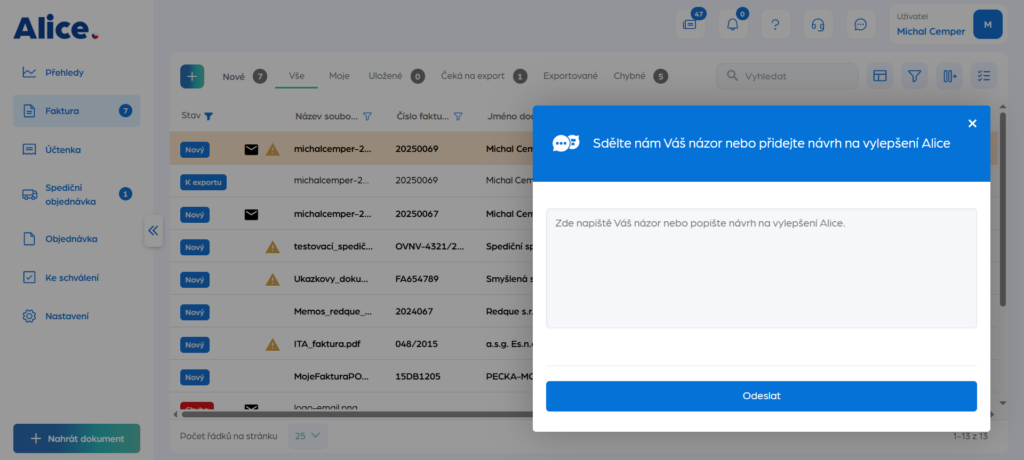Click warning triangle in testovací_spedič row
This screenshot has height=460, width=1024.
pos(272,247)
